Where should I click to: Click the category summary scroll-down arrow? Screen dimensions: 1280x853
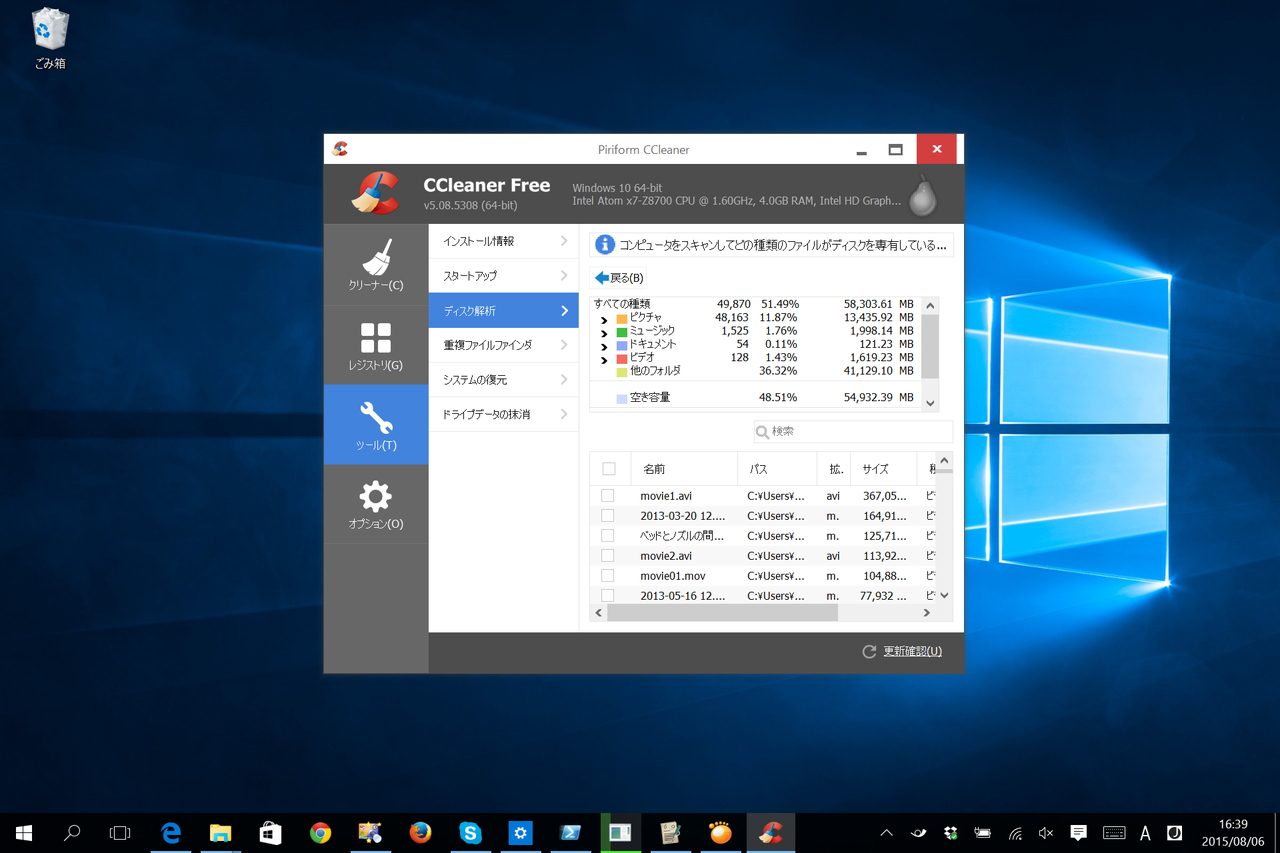coord(930,404)
